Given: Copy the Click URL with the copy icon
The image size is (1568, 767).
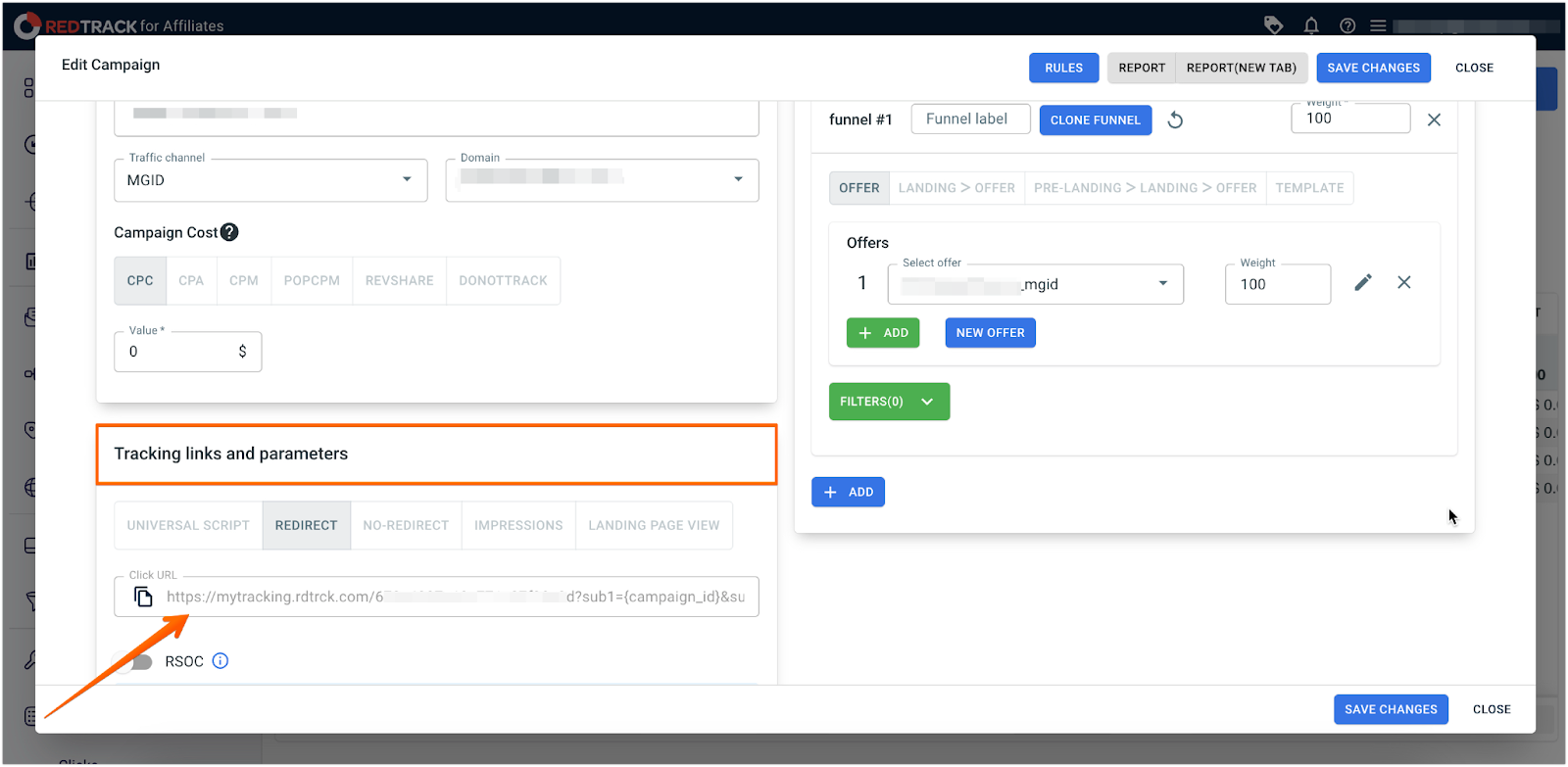Looking at the screenshot, I should pos(143,597).
